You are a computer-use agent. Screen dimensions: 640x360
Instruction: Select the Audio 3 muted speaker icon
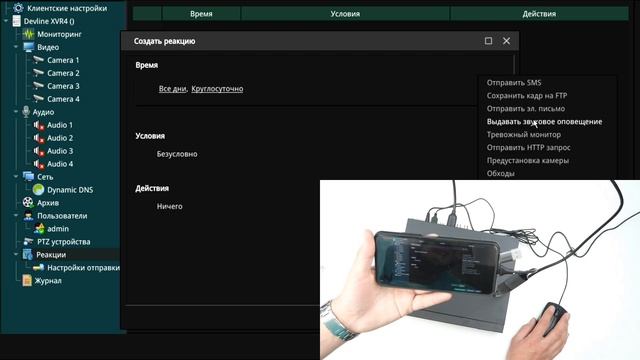[x=38, y=151]
